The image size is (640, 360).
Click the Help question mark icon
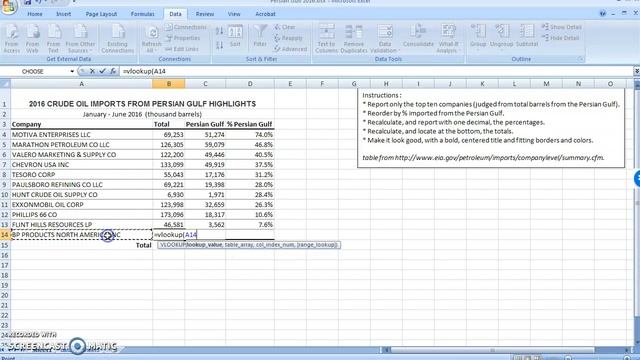point(602,13)
